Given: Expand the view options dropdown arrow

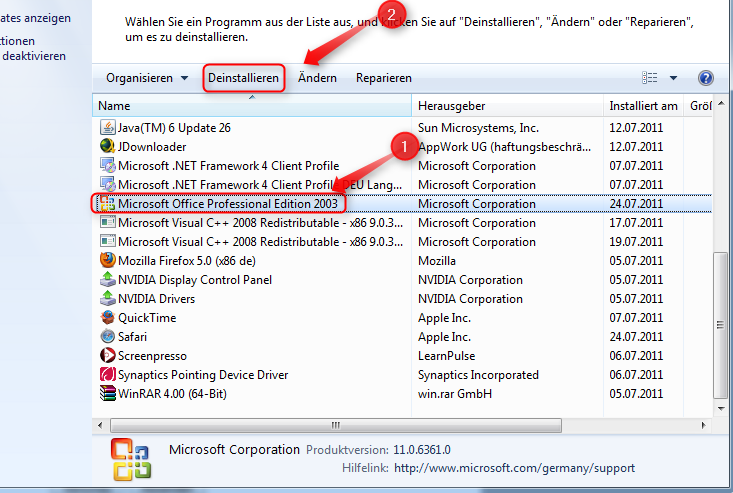Looking at the screenshot, I should pyautogui.click(x=673, y=78).
